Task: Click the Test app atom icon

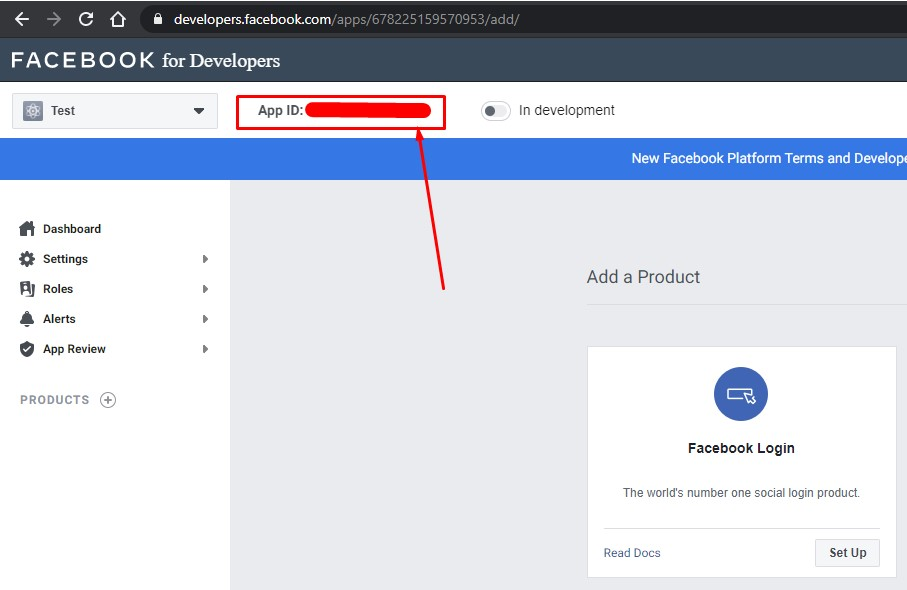Action: (33, 110)
